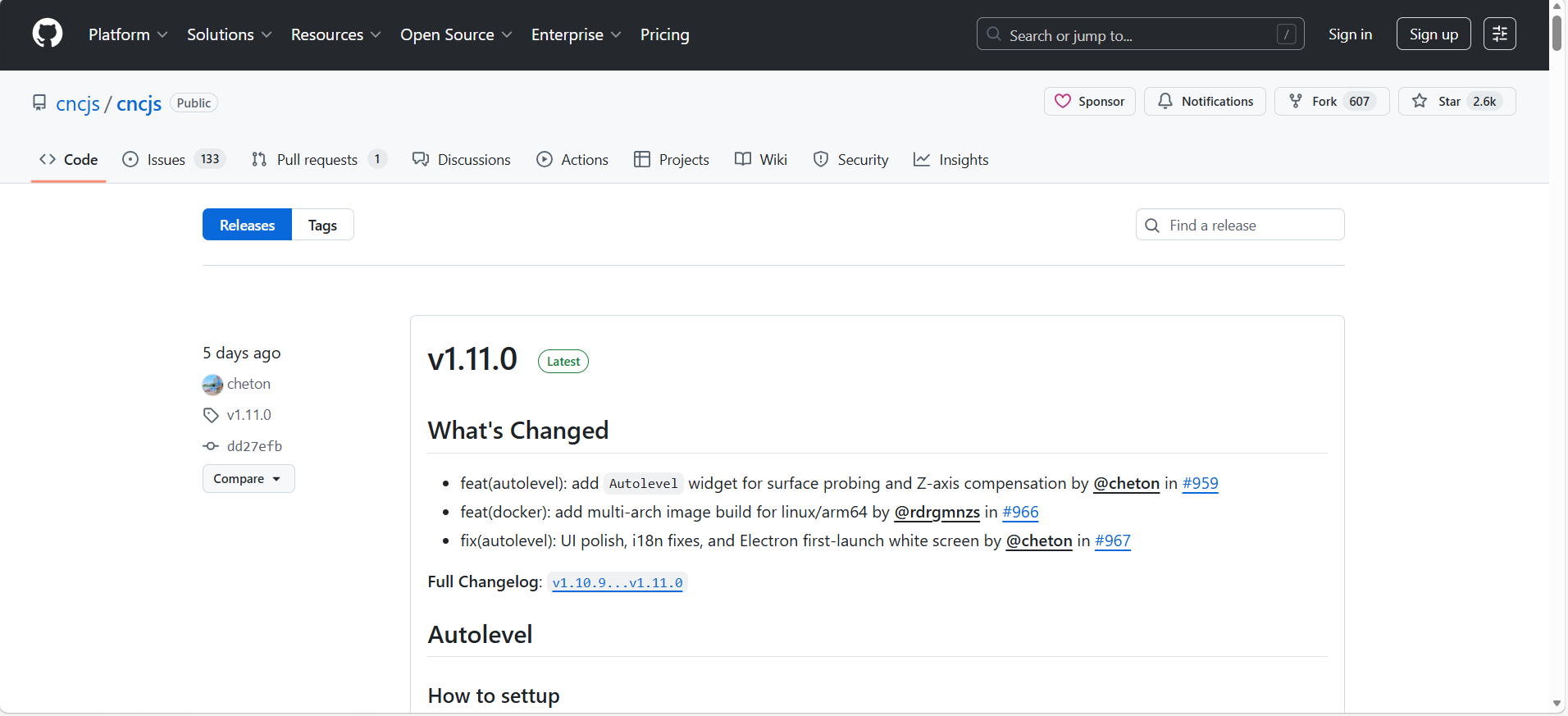
Task: Go to the Issues tab
Action: point(166,160)
